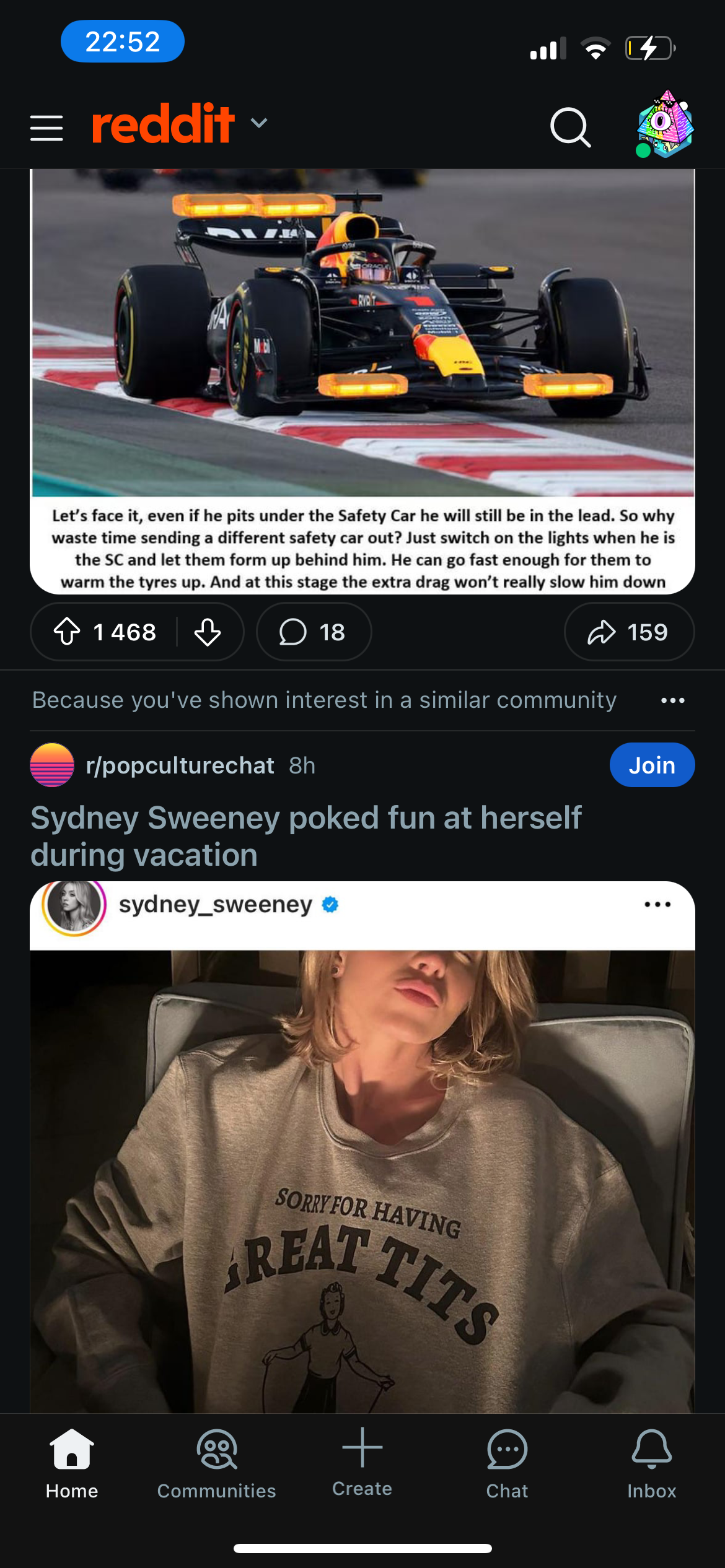Screen dimensions: 725x1568
Task: Tap the search magnifier icon
Action: point(570,127)
